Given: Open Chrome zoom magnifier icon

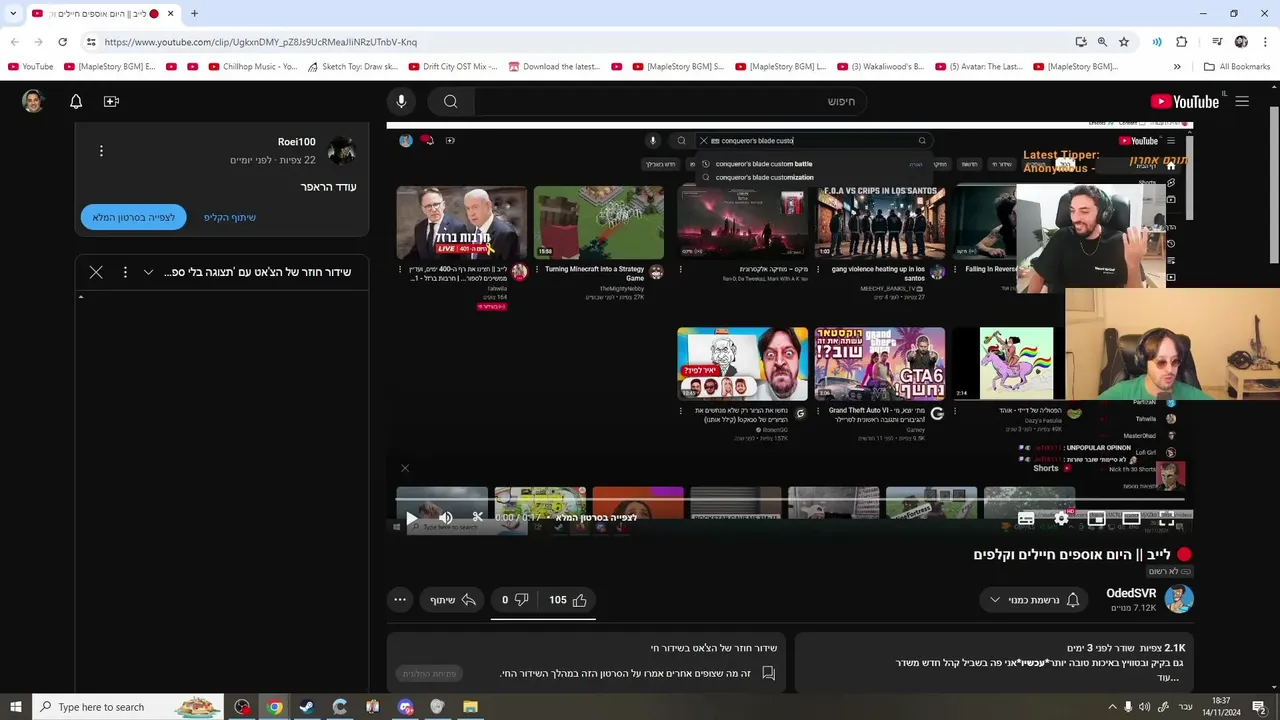Looking at the screenshot, I should point(1102,42).
